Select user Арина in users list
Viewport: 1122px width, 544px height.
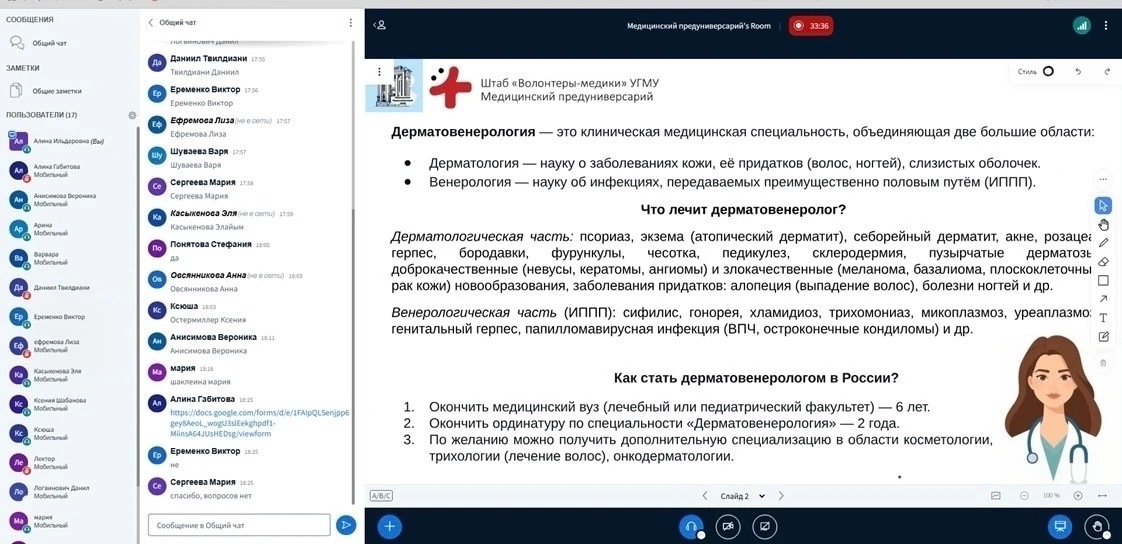70,229
